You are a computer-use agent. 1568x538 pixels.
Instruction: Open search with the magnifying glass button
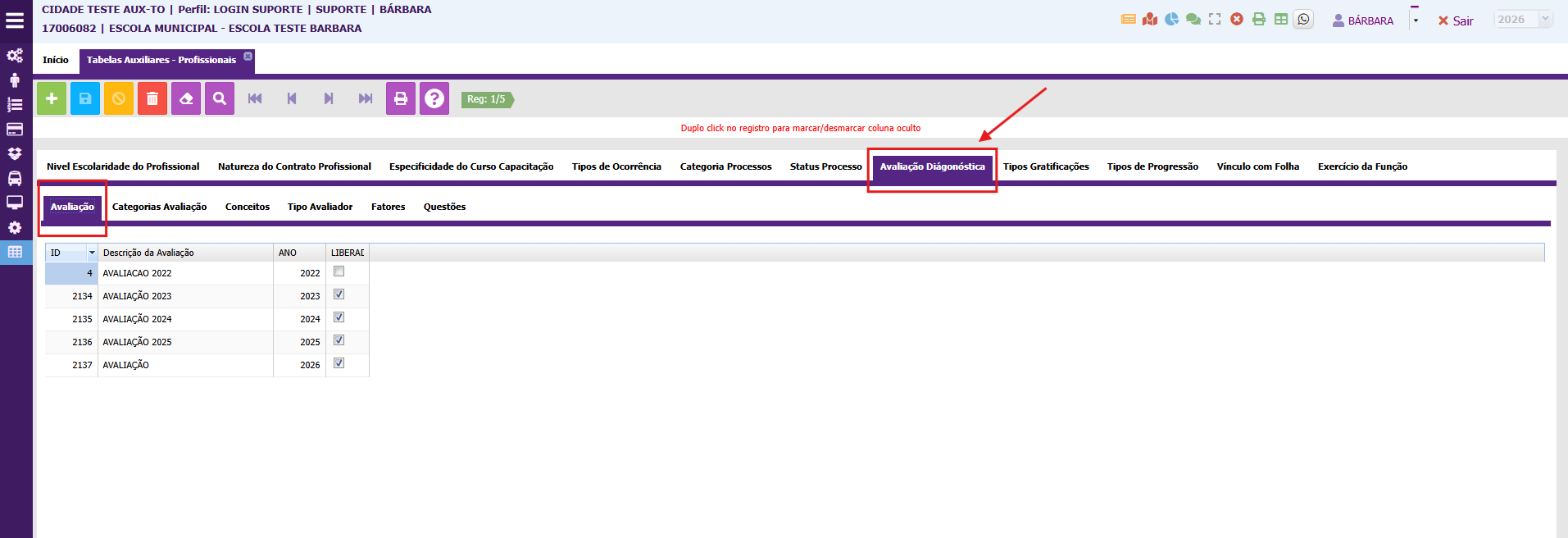click(220, 98)
